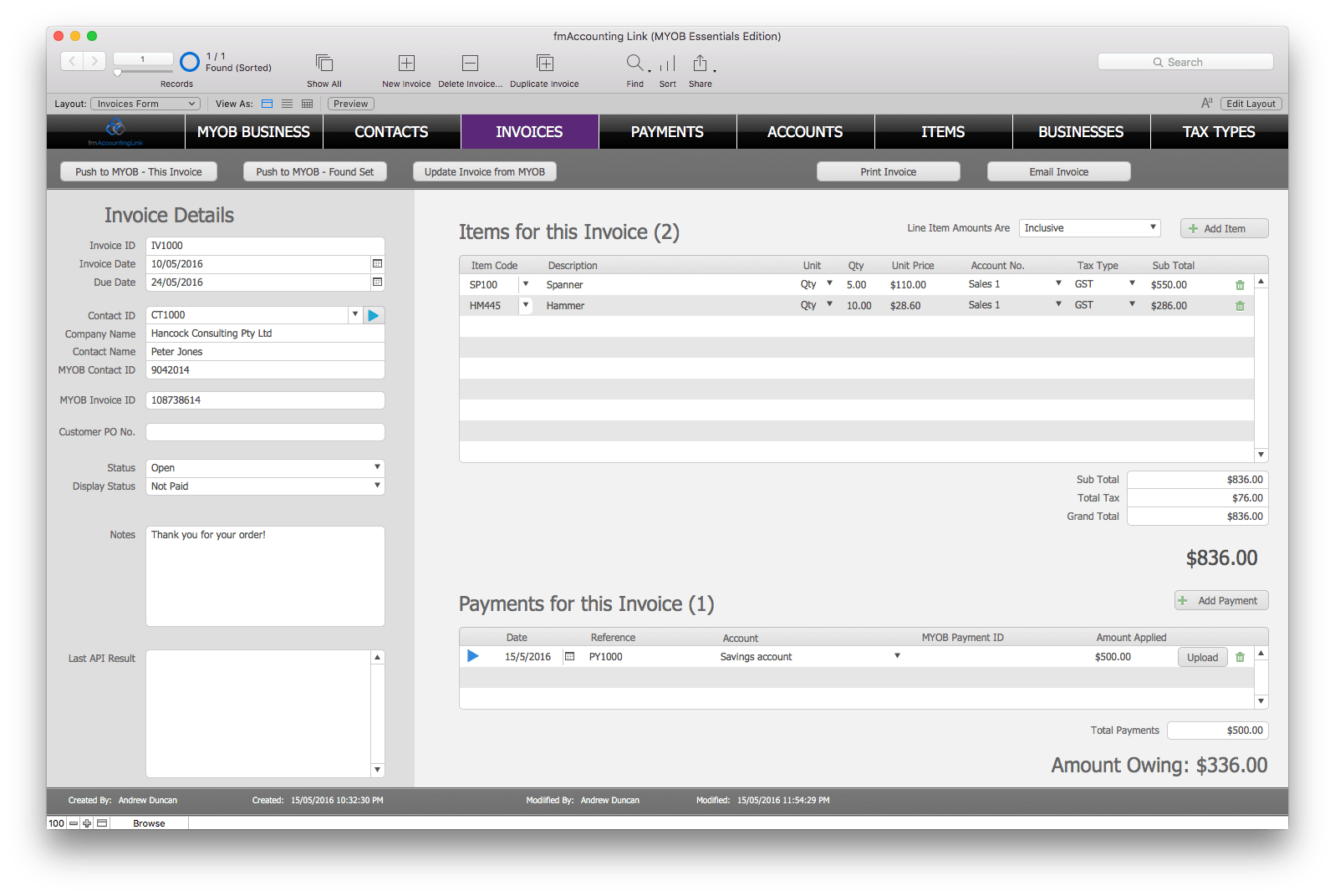The image size is (1335, 896).
Task: Click the Browse mode status menu
Action: [x=150, y=823]
